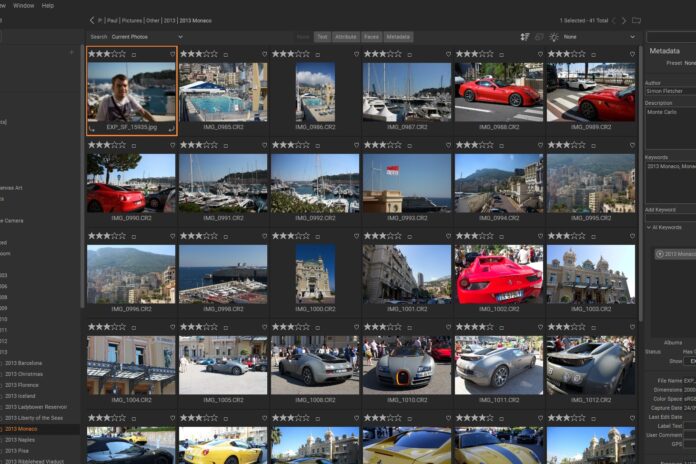Open the None filter preset dropdown
Screen dimensions: 696x464
pos(599,37)
